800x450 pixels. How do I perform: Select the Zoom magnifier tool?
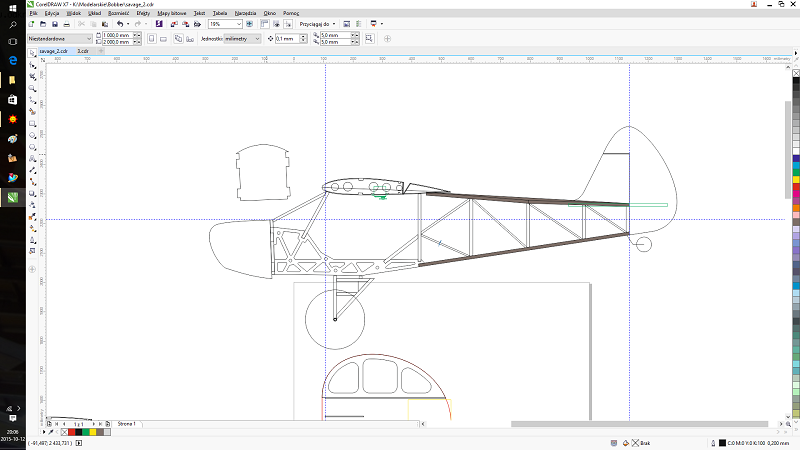point(32,88)
